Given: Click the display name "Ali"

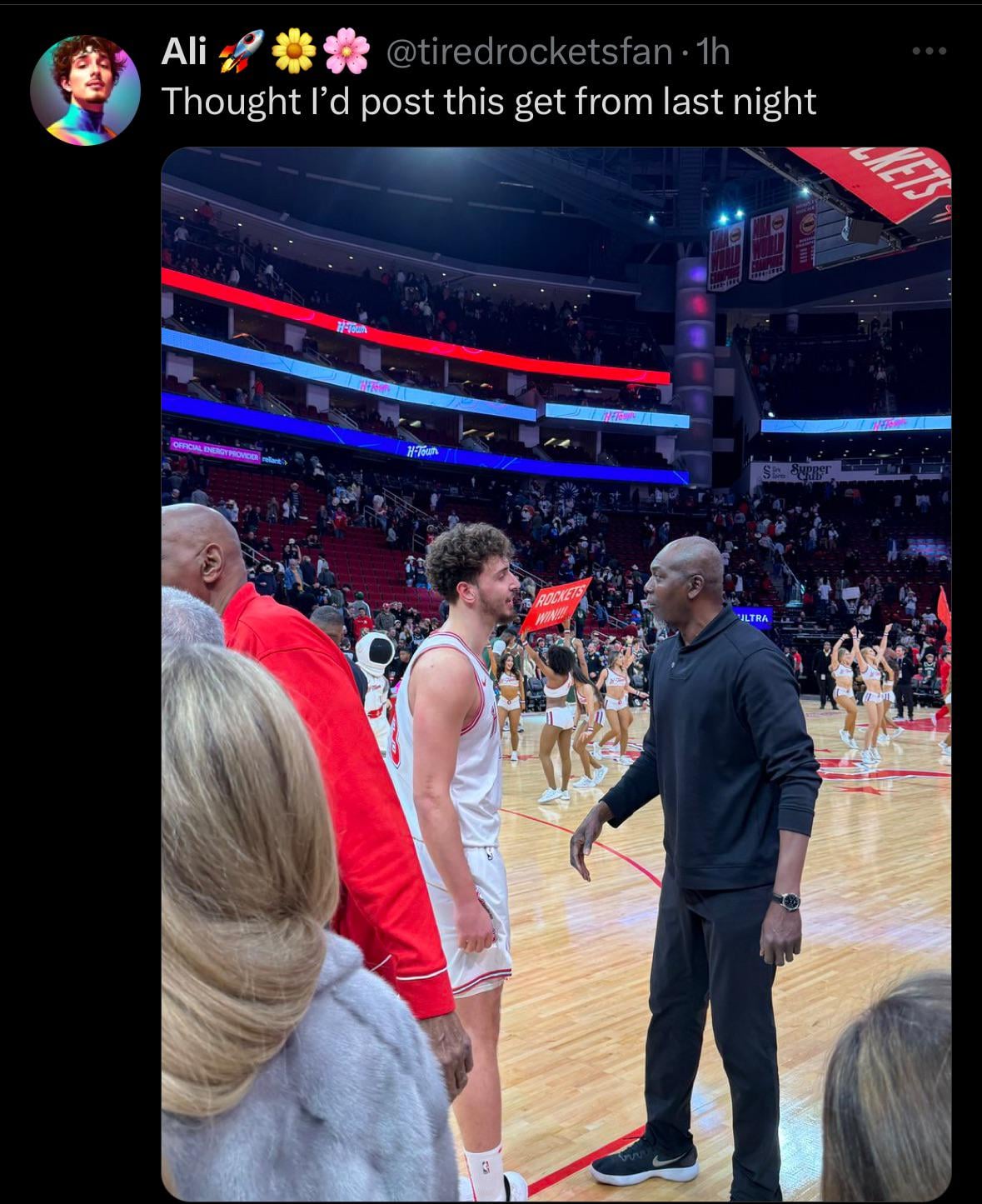Looking at the screenshot, I should [x=184, y=52].
